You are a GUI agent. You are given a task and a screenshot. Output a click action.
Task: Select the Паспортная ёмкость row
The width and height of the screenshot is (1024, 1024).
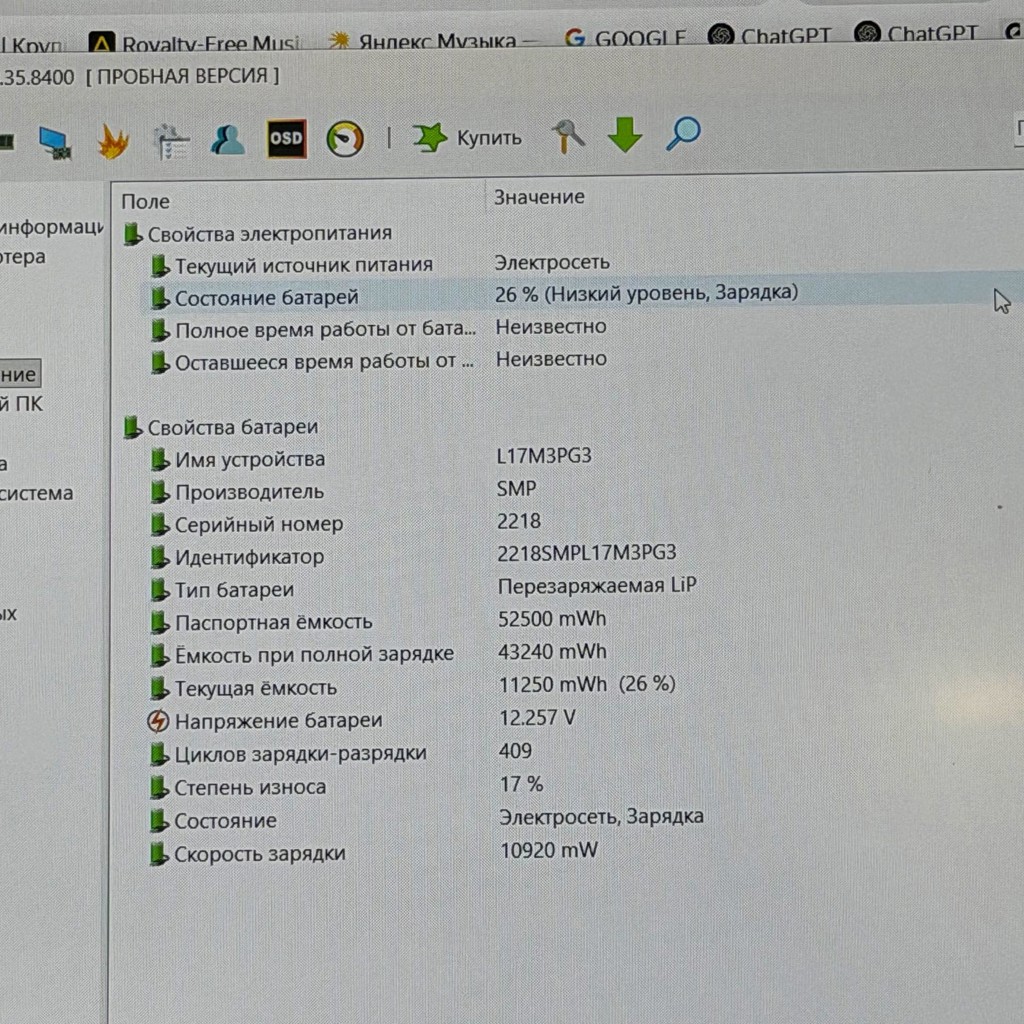click(x=378, y=620)
